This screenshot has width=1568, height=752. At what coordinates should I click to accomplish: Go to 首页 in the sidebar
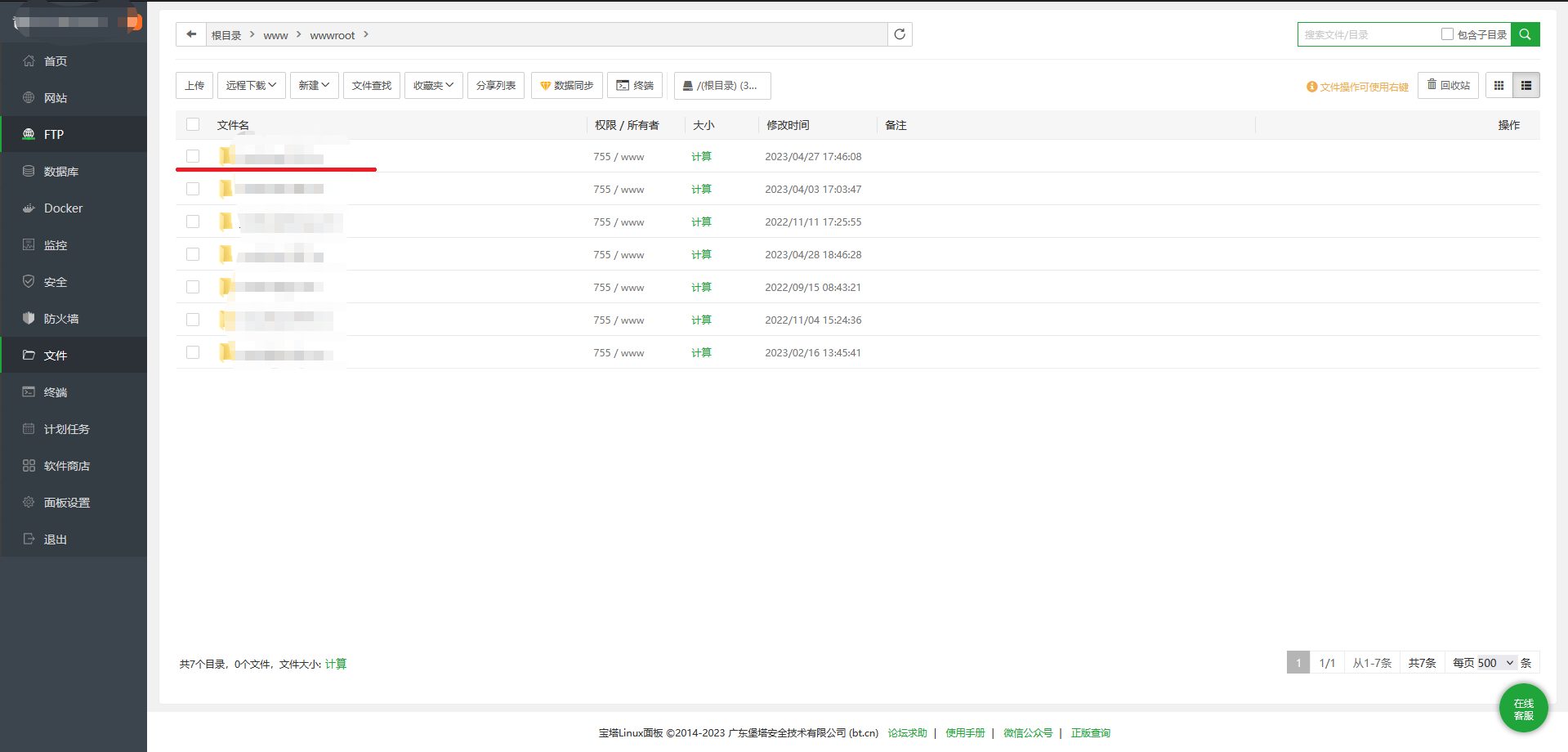[74, 61]
